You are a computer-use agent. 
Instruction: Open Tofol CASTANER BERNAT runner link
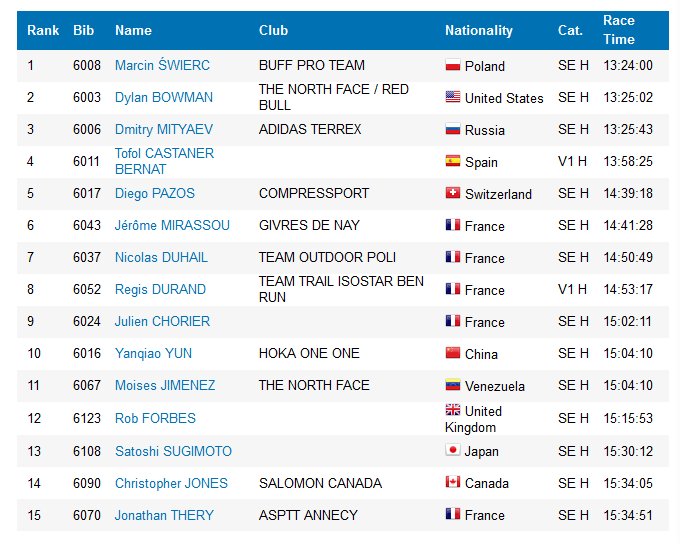click(x=164, y=161)
